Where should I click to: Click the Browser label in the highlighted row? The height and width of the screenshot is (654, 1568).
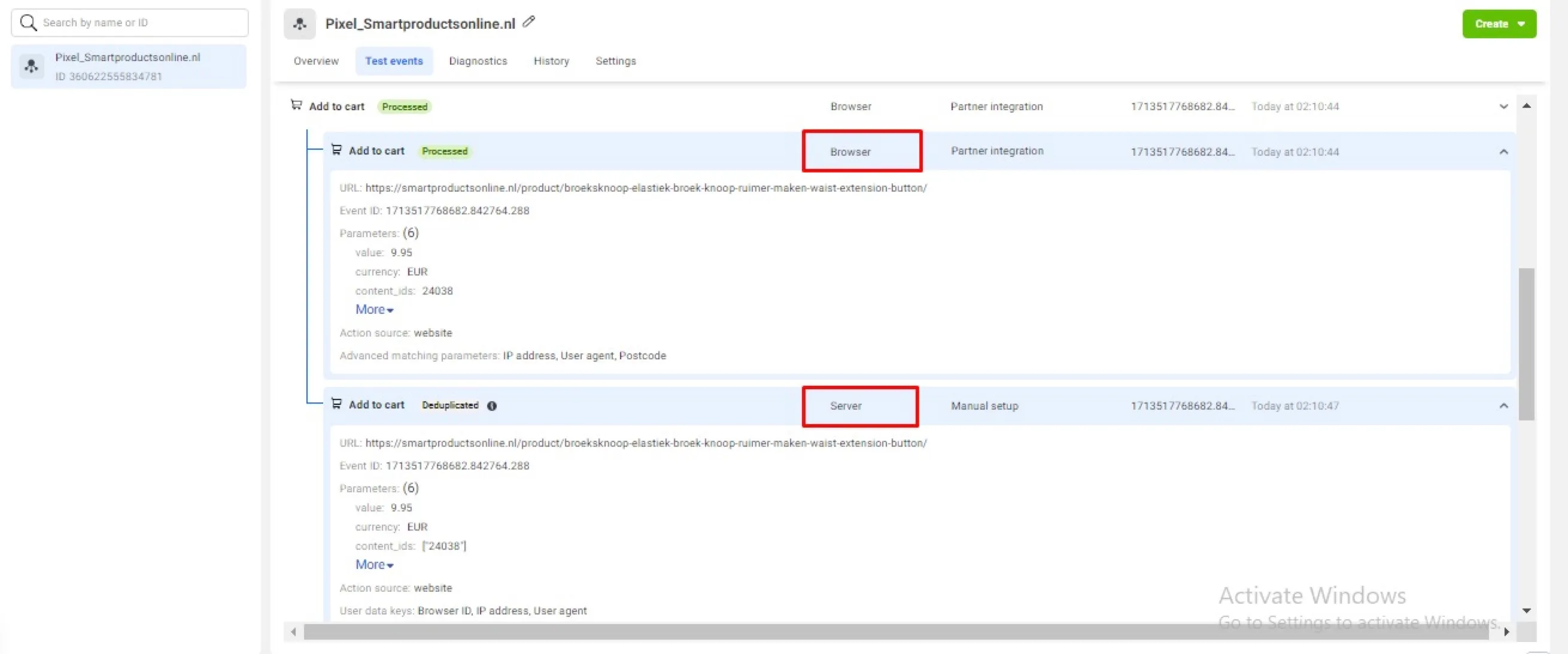[850, 152]
